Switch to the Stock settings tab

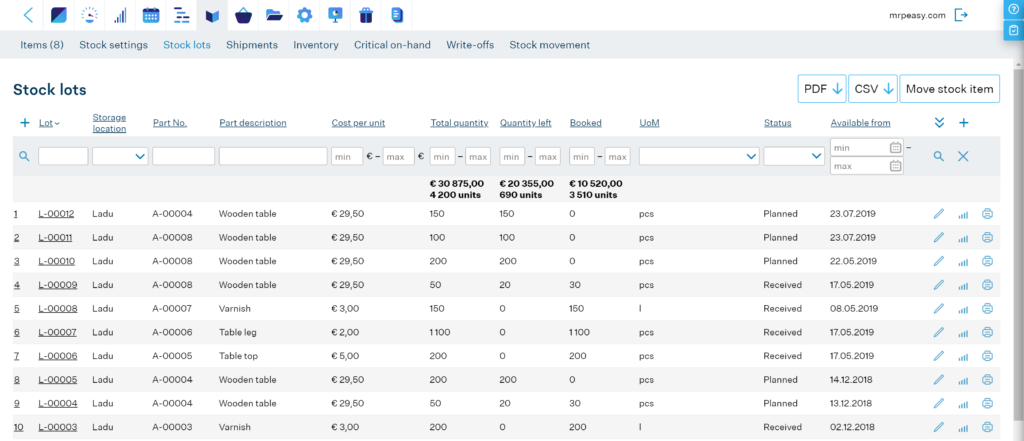pos(114,45)
